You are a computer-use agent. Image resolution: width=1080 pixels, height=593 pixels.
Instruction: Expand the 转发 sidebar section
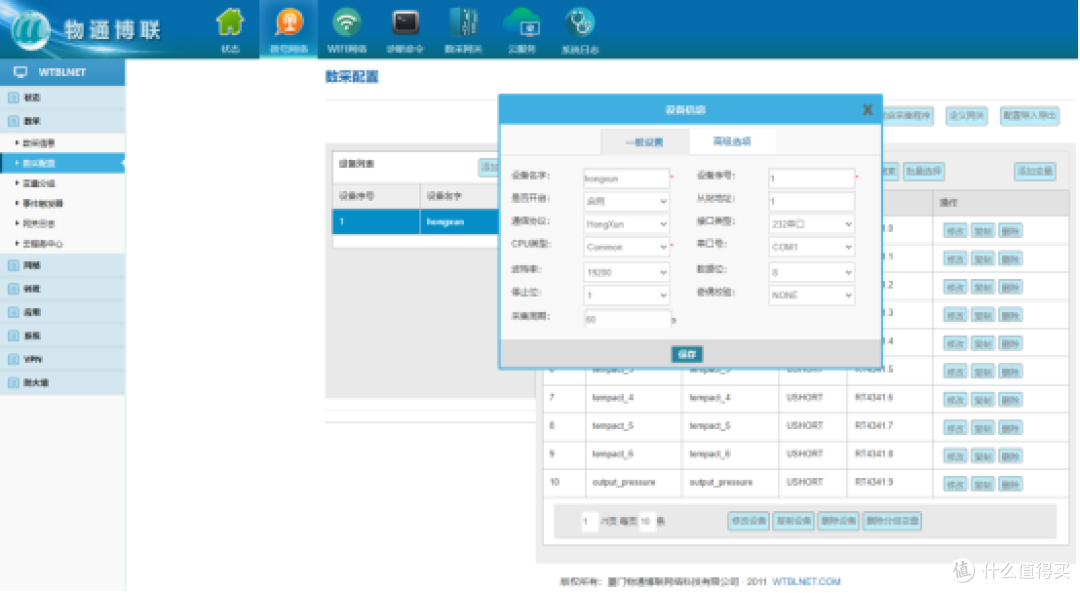coord(63,289)
